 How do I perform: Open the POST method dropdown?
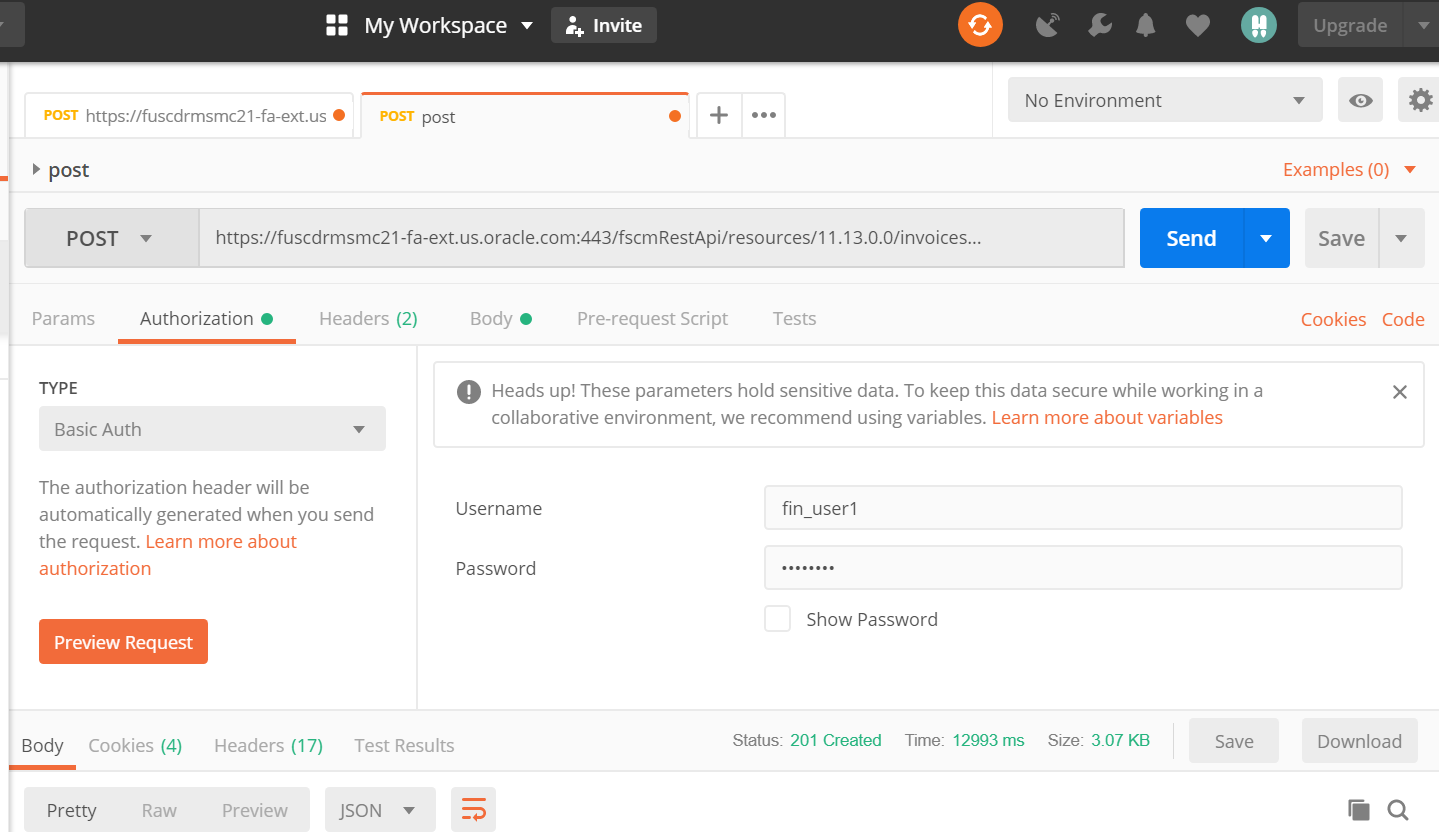click(111, 238)
